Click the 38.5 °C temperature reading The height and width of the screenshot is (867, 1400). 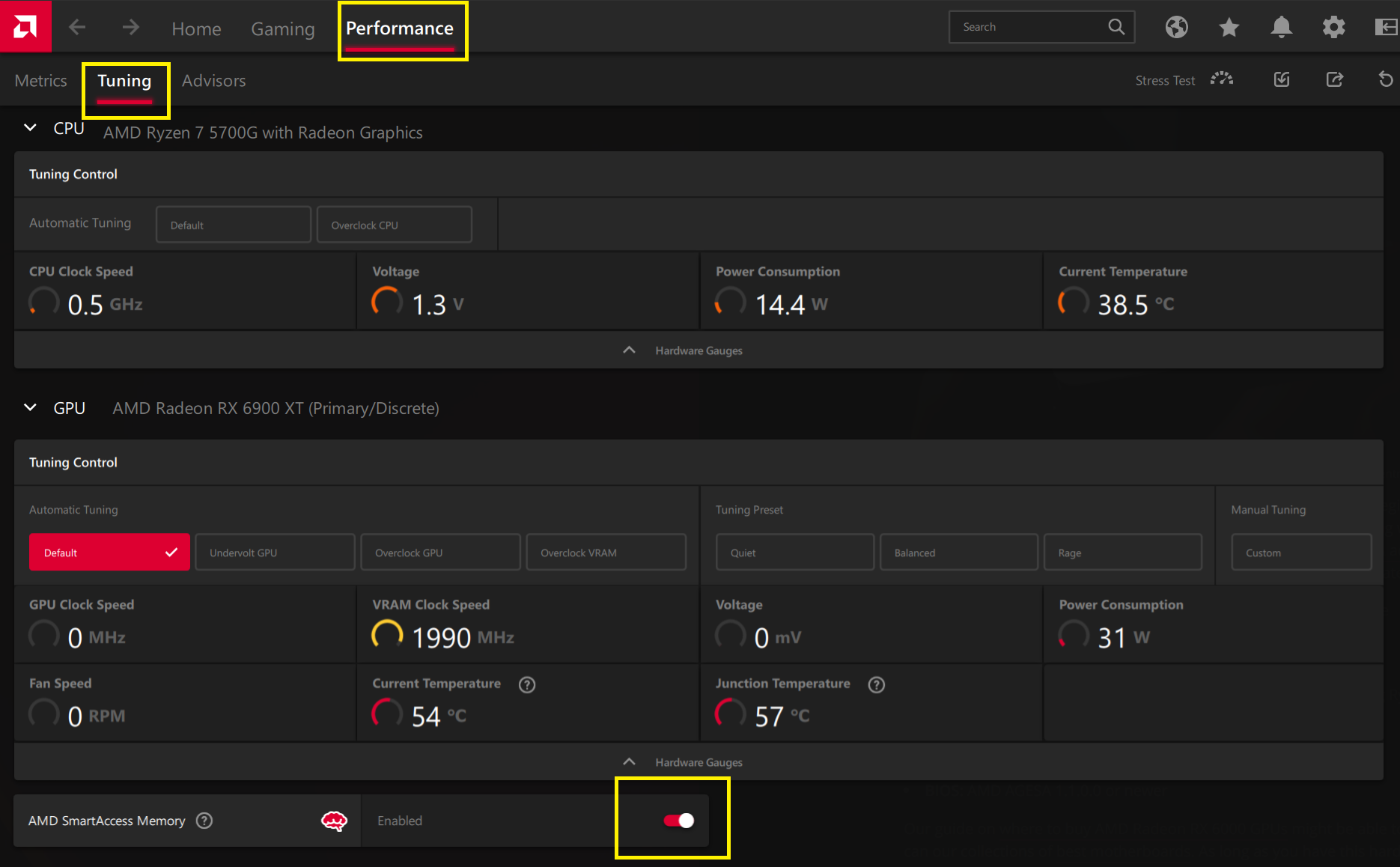(x=1135, y=305)
